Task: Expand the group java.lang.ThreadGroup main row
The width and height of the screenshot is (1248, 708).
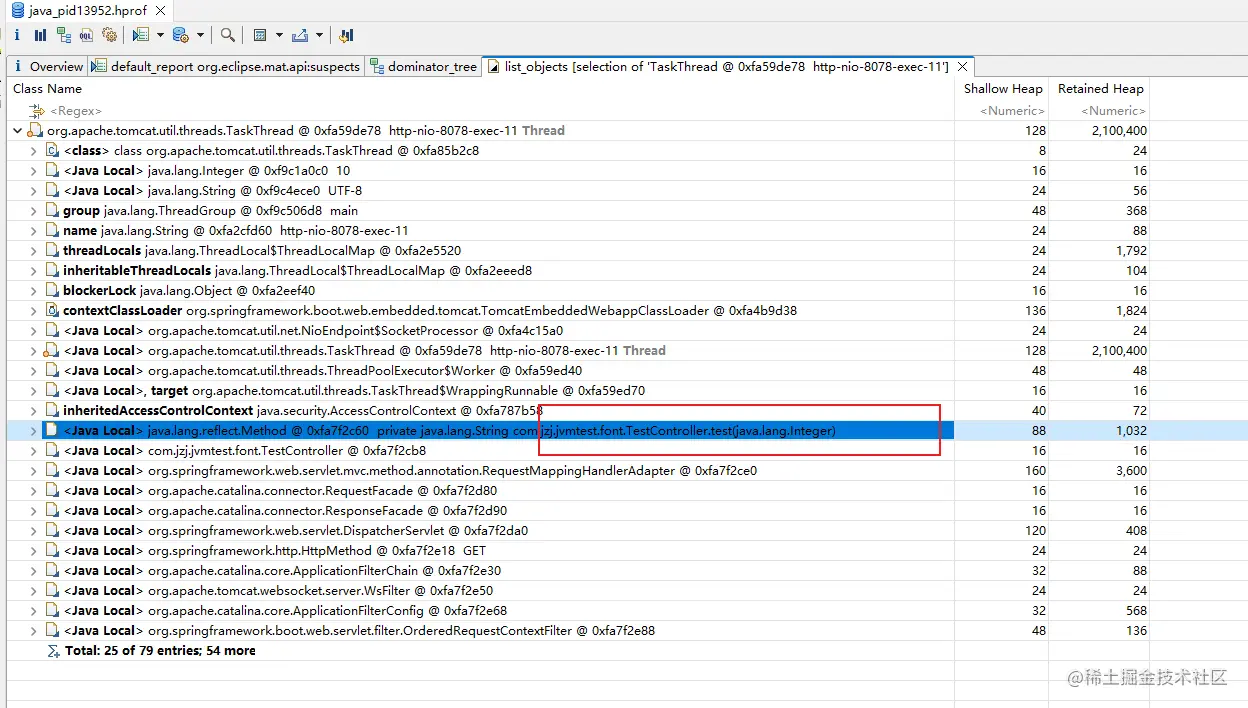Action: point(33,210)
